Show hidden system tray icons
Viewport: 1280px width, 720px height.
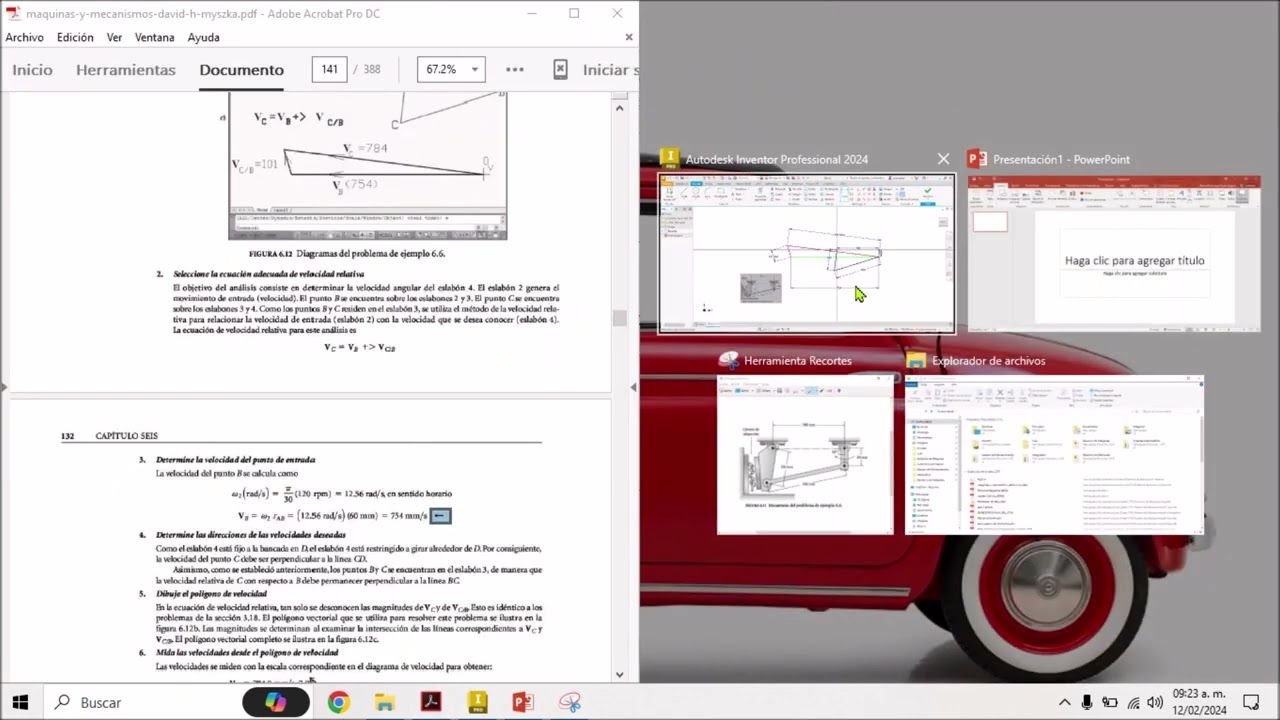pos(1064,702)
